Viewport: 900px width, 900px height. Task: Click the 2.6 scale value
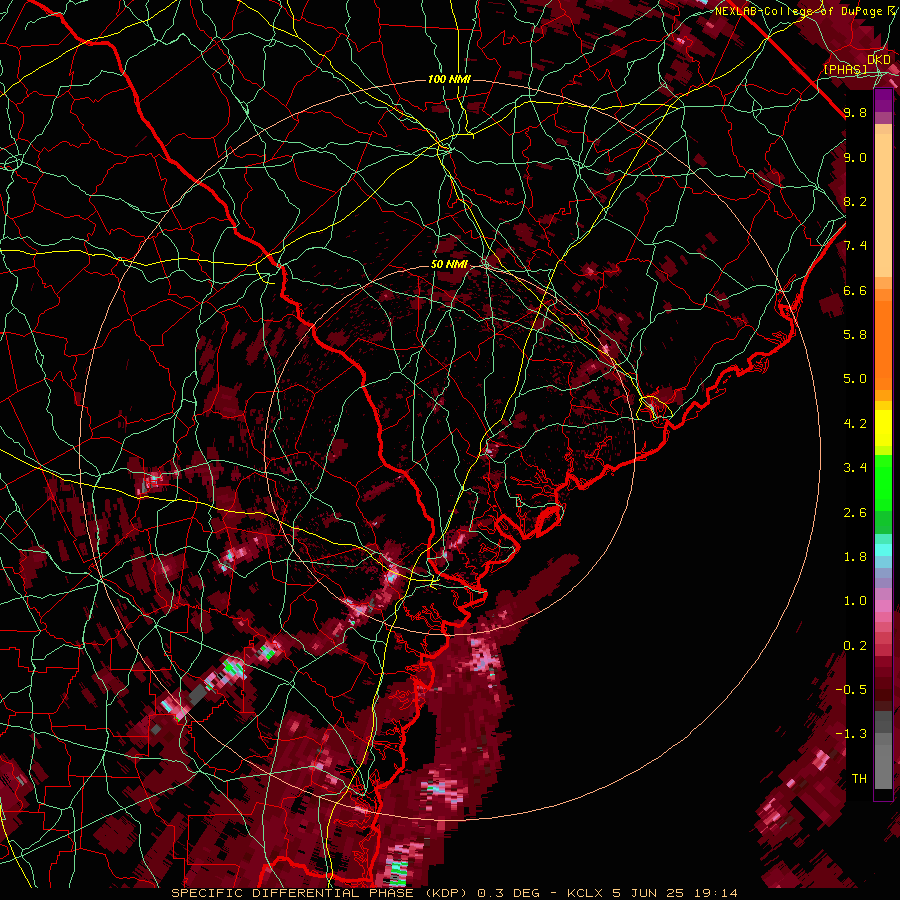855,513
